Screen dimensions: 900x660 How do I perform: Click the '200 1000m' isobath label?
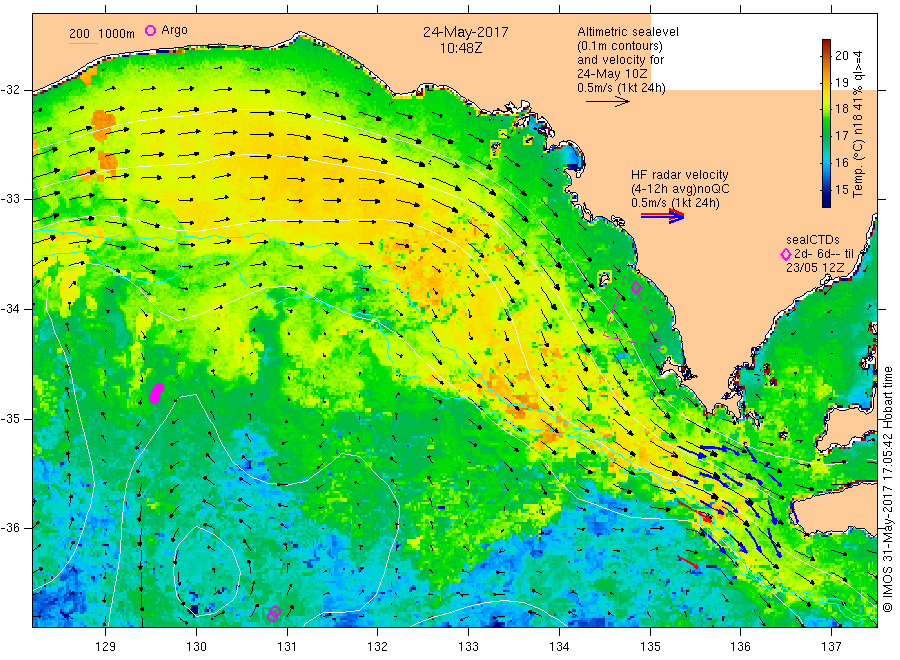[102, 34]
